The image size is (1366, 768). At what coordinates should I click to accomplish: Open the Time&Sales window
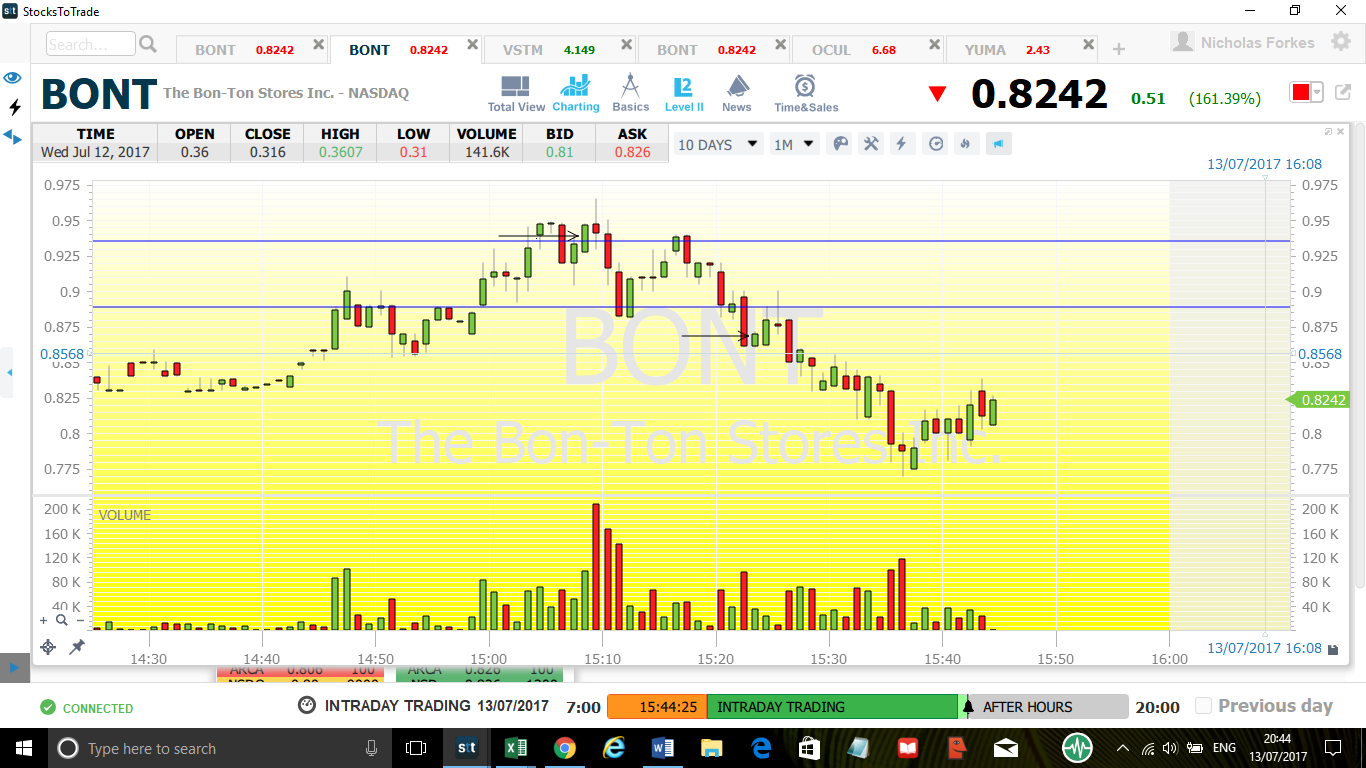tap(806, 93)
